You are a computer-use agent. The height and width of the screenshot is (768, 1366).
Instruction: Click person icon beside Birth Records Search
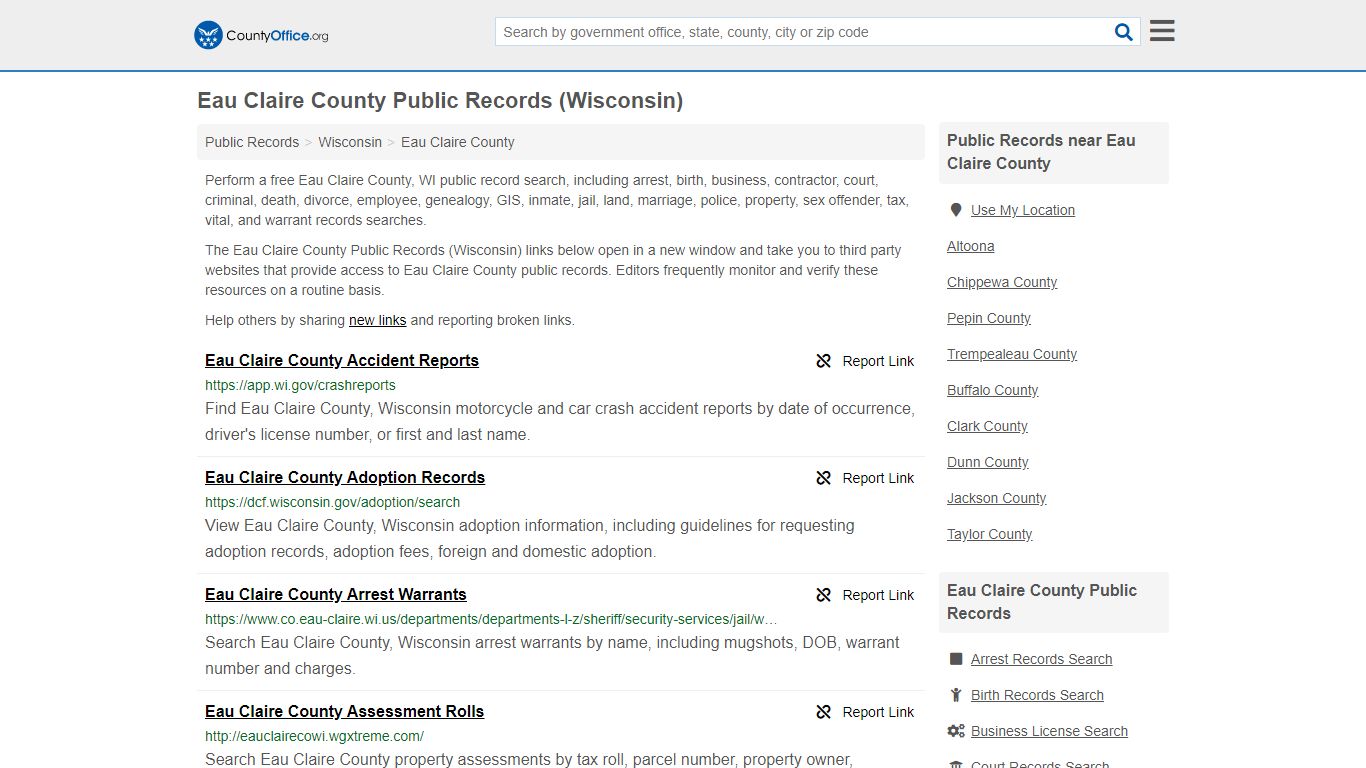click(956, 695)
